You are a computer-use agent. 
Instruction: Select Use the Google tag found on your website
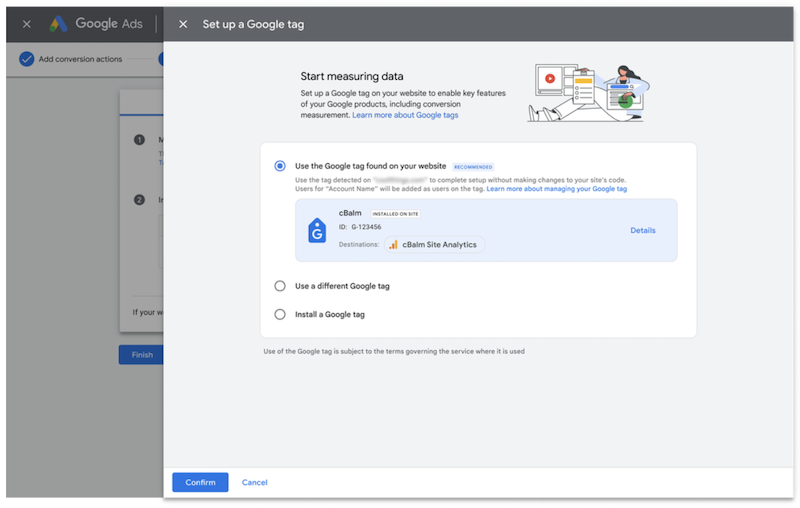coord(280,166)
